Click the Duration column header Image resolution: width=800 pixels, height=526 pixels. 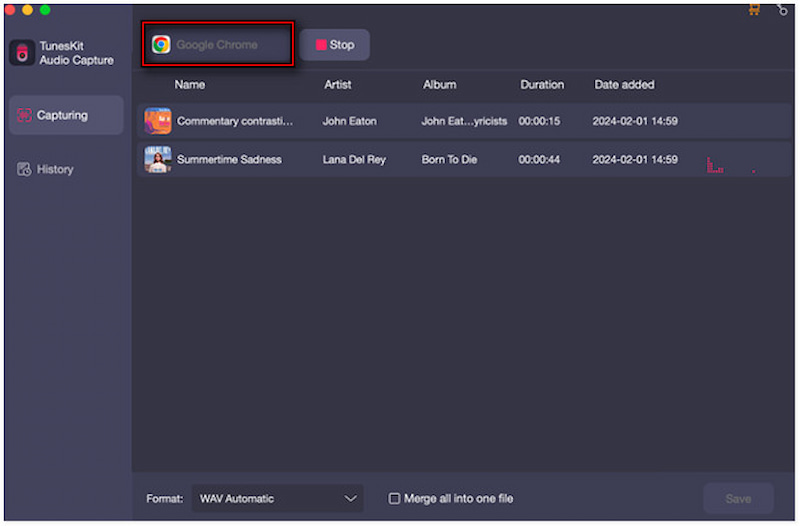542,85
